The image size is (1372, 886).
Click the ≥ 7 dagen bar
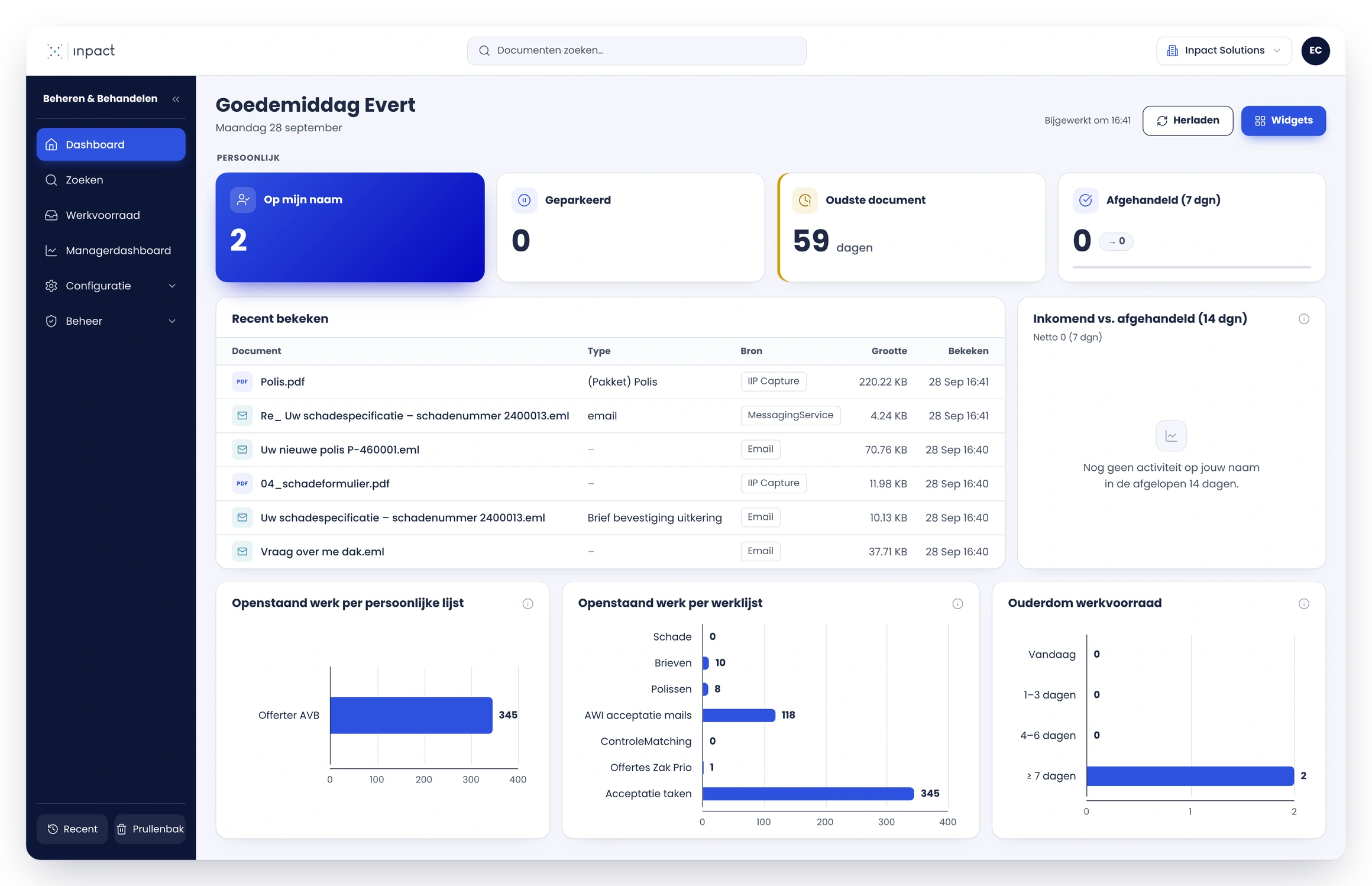(1190, 776)
